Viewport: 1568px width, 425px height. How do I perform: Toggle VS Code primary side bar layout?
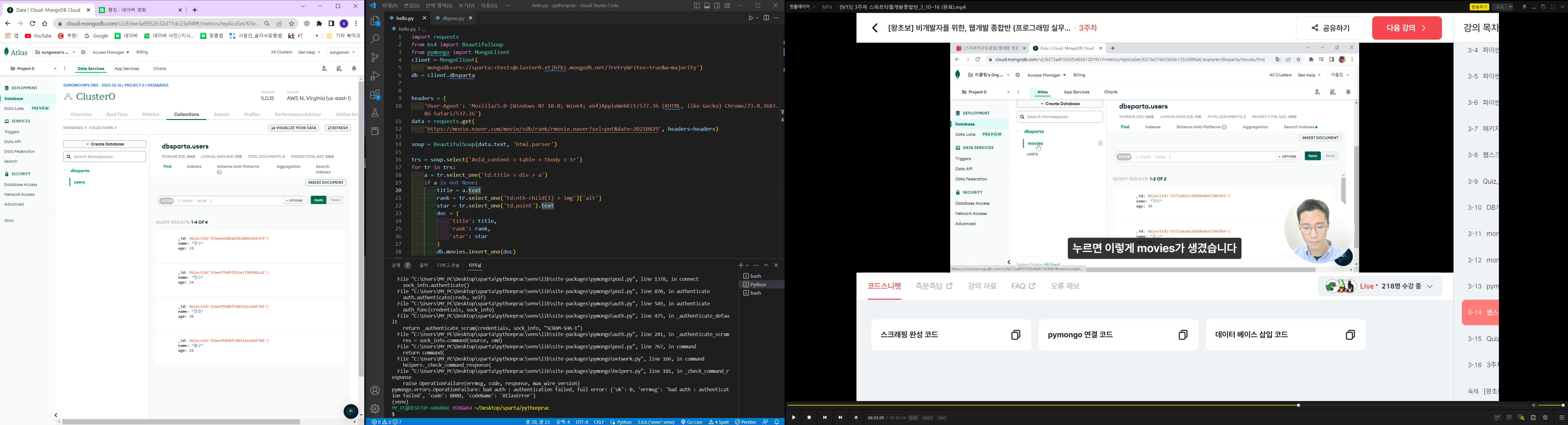click(697, 6)
